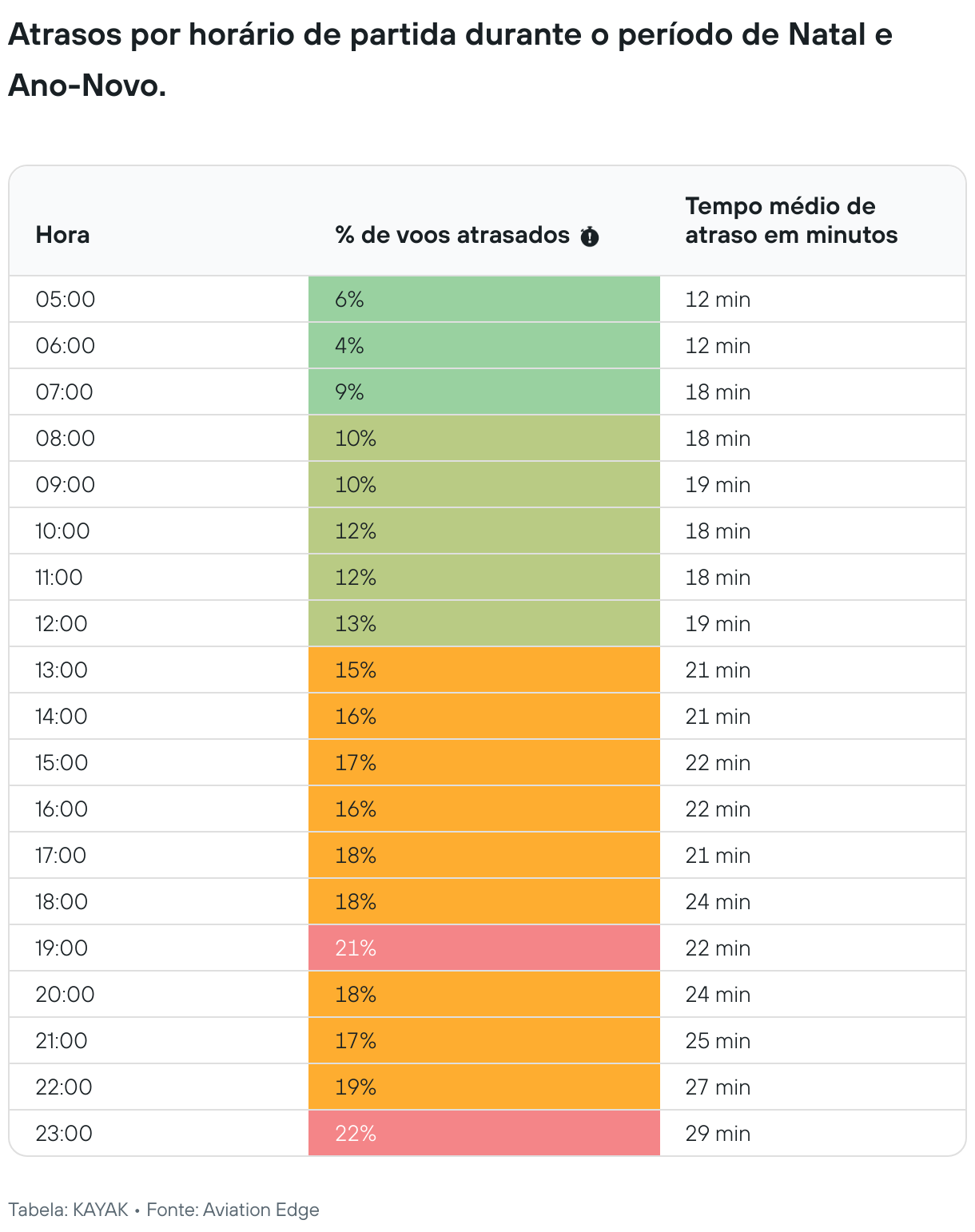This screenshot has width=975, height=1232.
Task: Click the stopwatch icon beside delayed flights header
Action: pyautogui.click(x=590, y=236)
